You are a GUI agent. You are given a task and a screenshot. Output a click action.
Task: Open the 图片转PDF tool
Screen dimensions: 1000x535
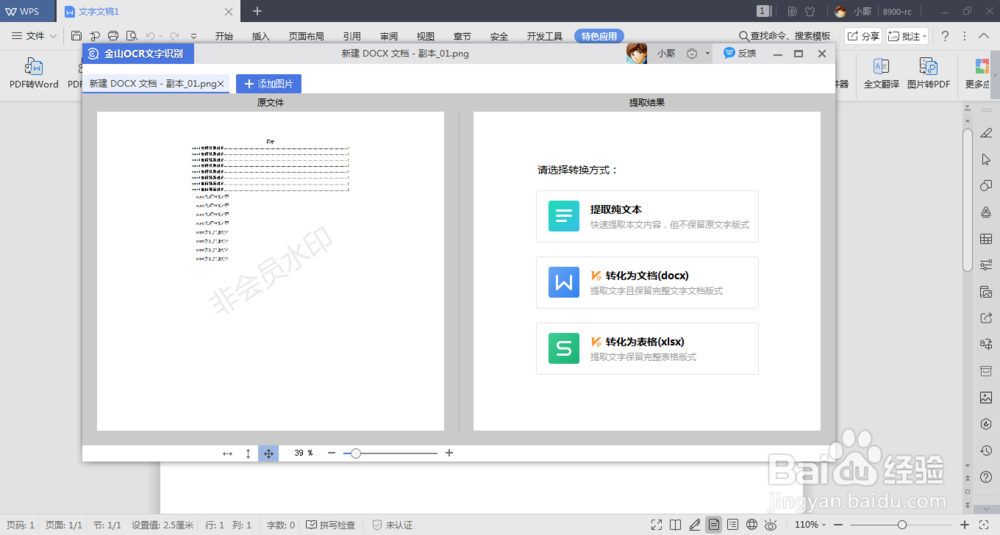coord(928,73)
